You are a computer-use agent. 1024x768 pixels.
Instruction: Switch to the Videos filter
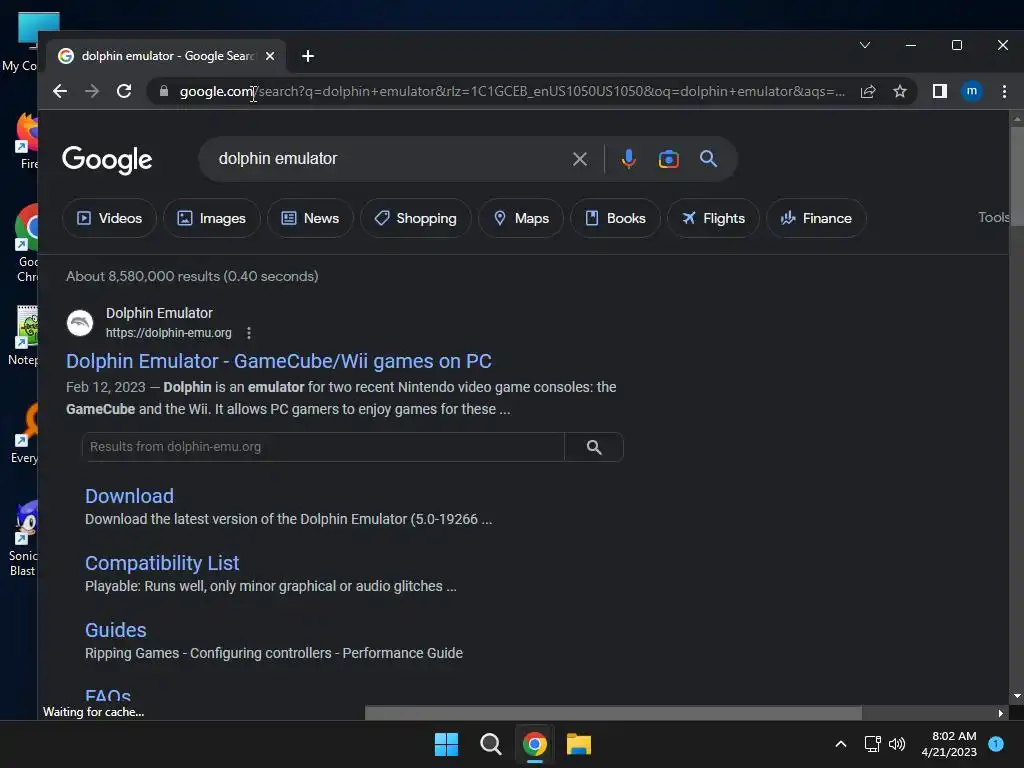pyautogui.click(x=109, y=218)
